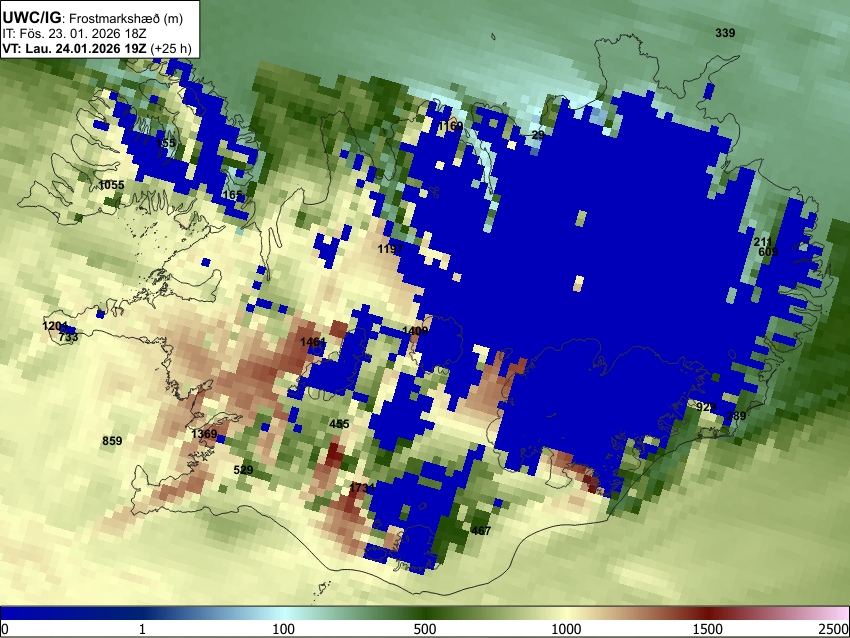Click the legend tick label 2500
Image resolution: width=850 pixels, height=638 pixels.
(x=834, y=629)
